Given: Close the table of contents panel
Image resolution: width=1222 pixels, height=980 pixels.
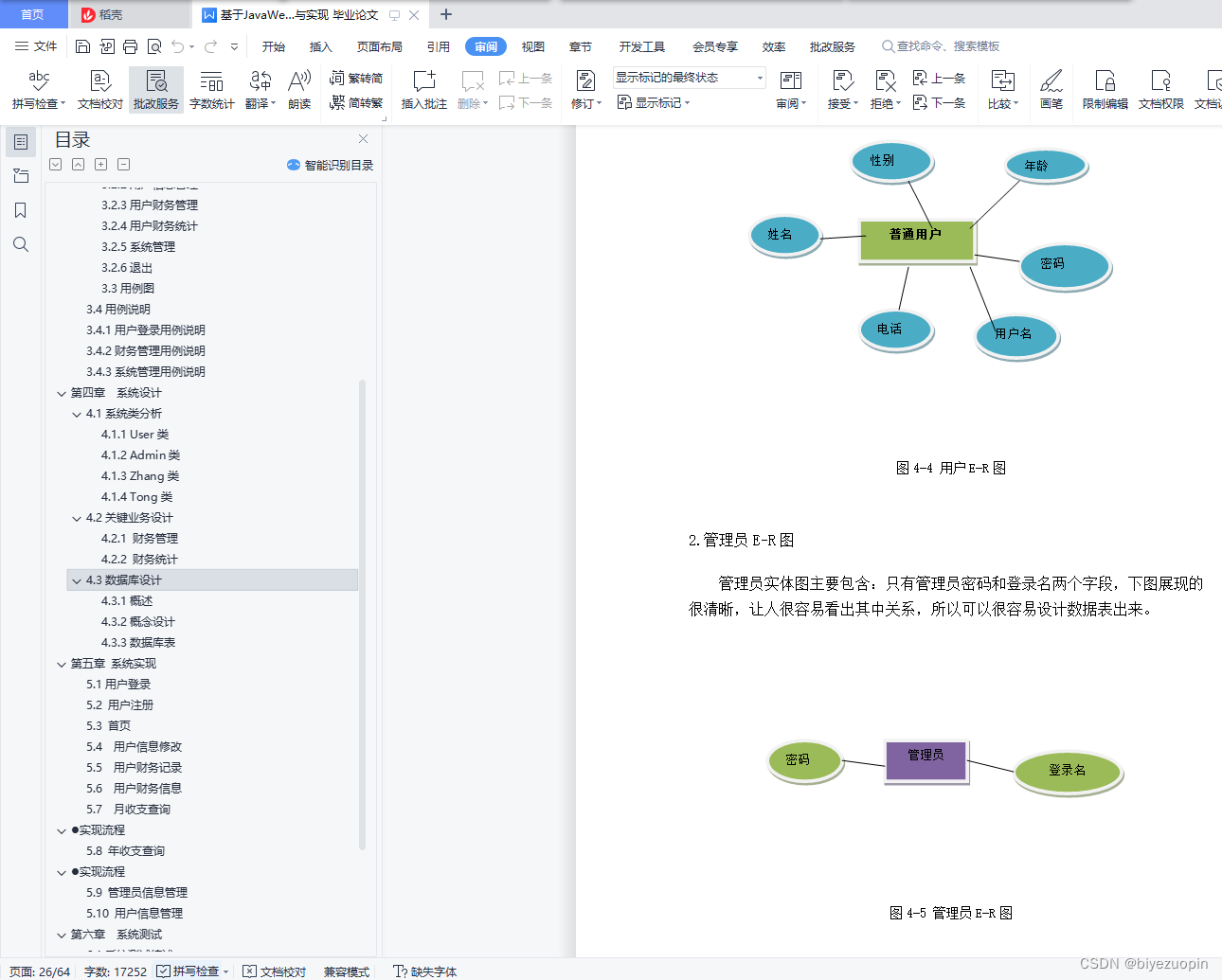Looking at the screenshot, I should tap(363, 138).
